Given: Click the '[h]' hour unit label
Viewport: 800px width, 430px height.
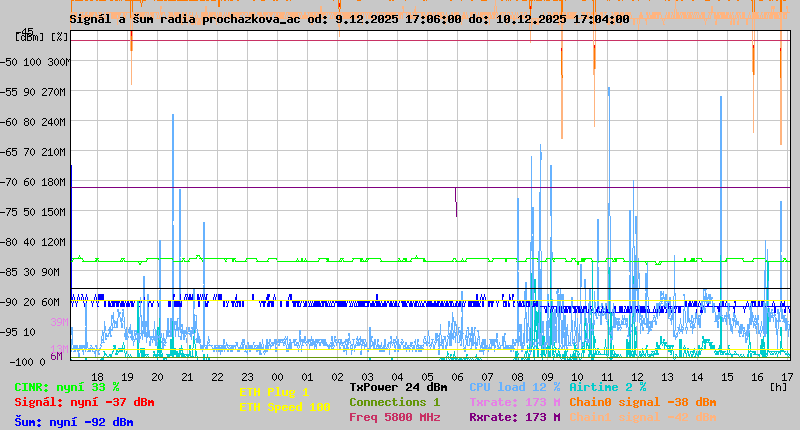Looking at the screenshot, I should pyautogui.click(x=778, y=387).
